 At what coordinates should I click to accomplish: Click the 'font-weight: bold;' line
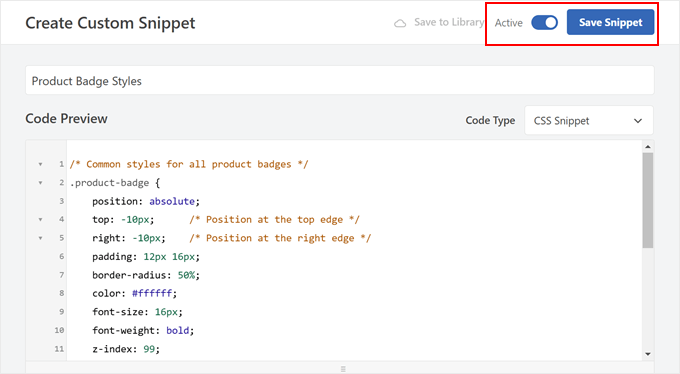[x=143, y=331]
